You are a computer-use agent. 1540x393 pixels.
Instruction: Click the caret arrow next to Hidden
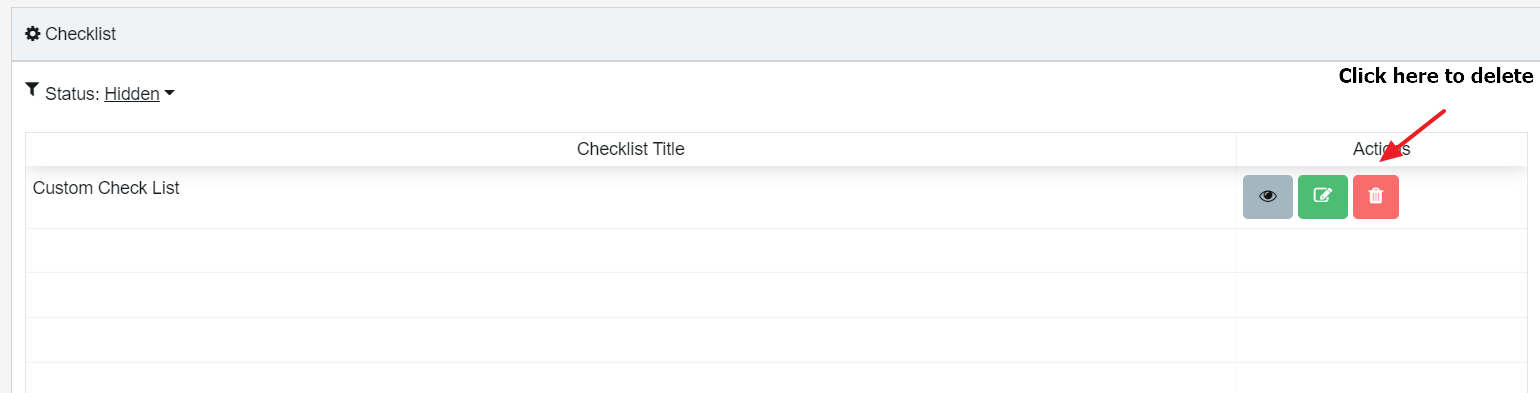(169, 94)
